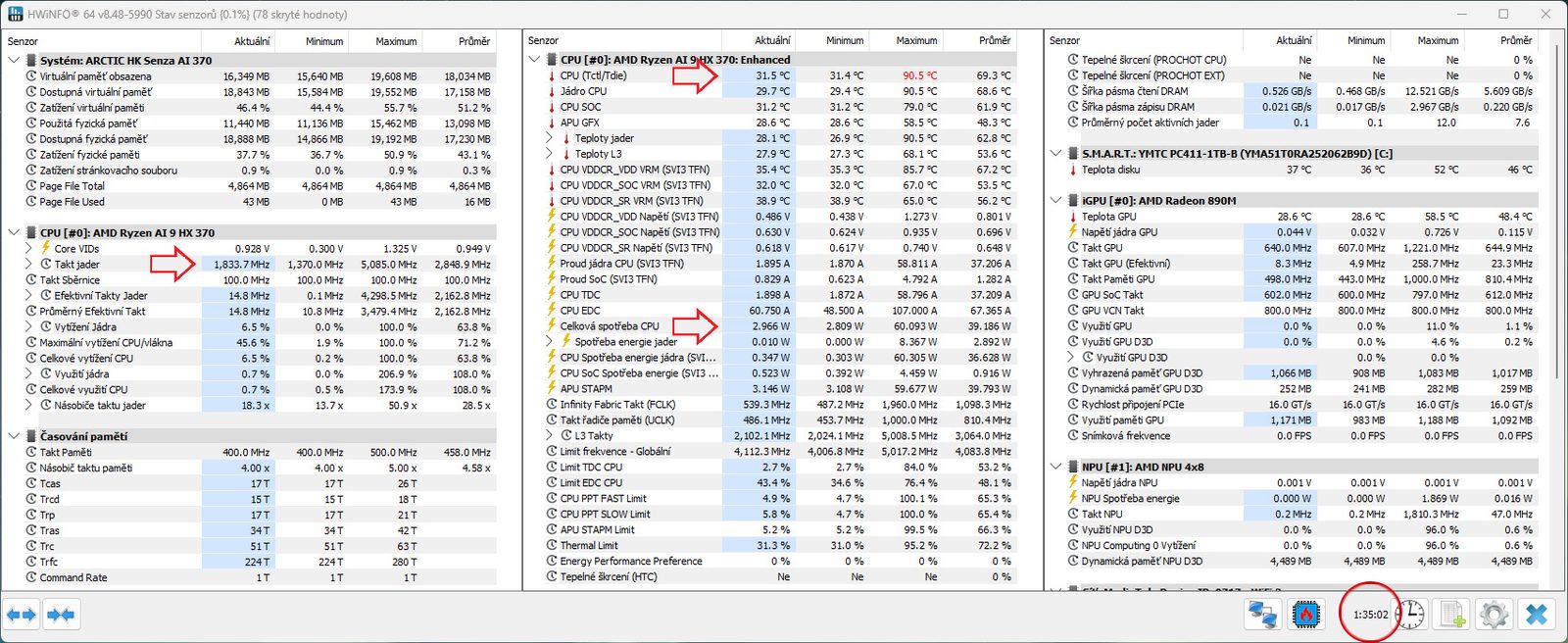Expand the Core VIDs row

[29, 249]
